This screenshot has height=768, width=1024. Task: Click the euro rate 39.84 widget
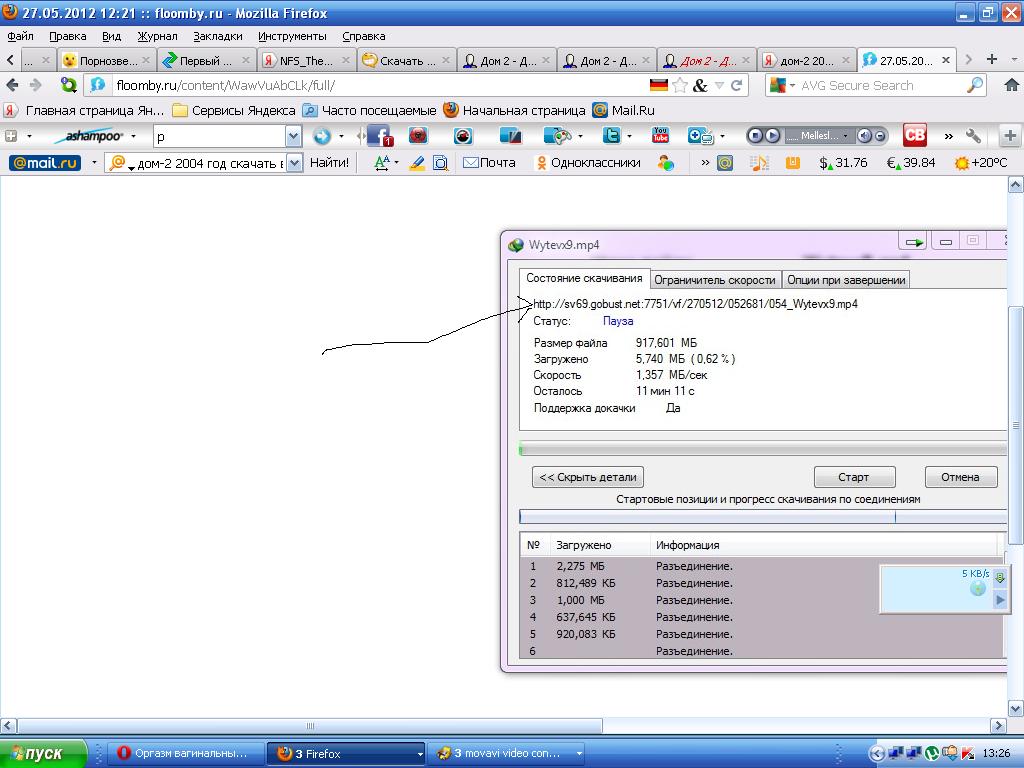click(911, 163)
